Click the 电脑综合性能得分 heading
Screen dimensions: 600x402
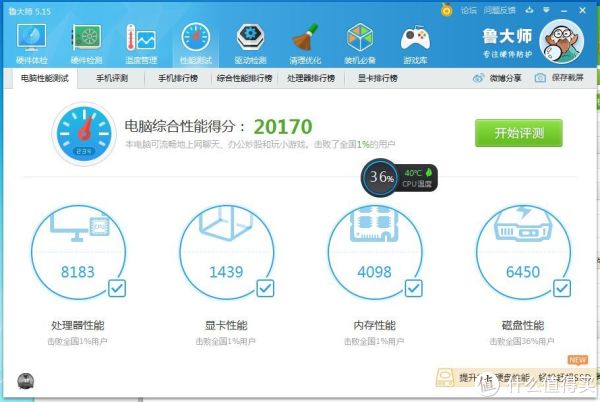185,126
